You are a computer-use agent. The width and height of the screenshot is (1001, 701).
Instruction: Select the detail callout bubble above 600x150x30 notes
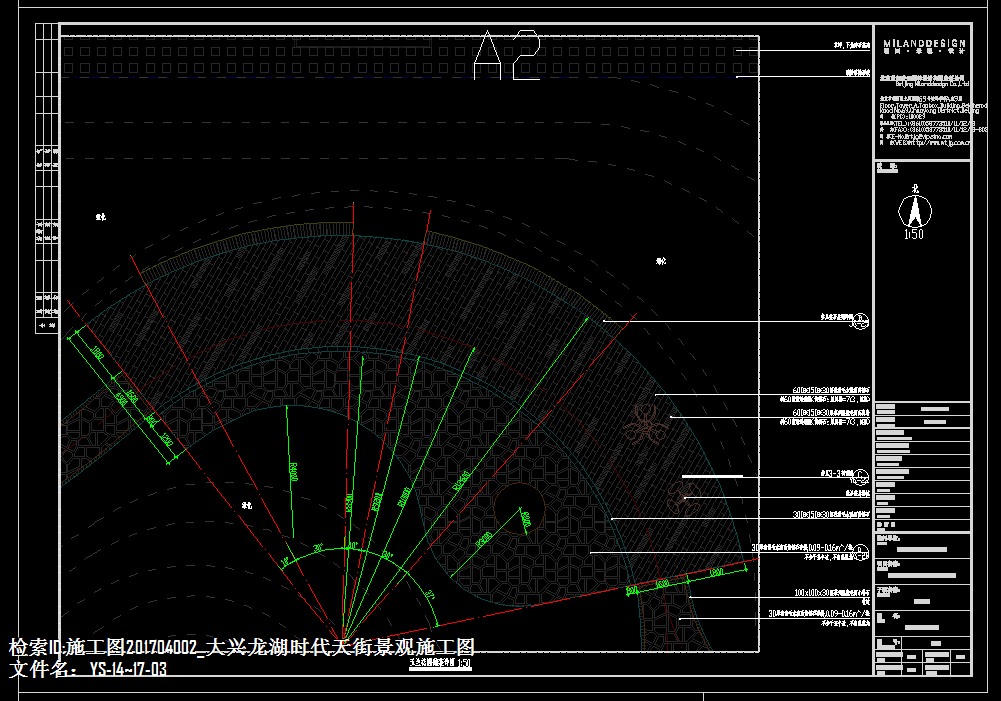click(860, 322)
